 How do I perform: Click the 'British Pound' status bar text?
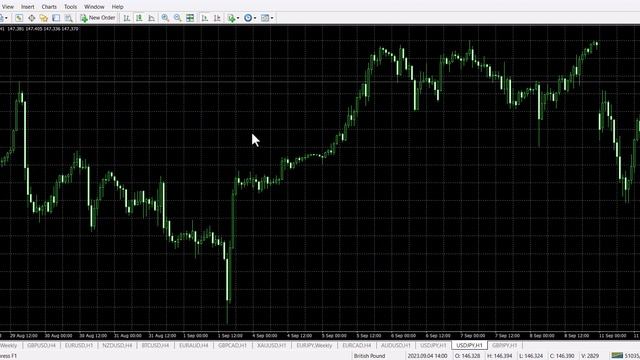coord(369,356)
